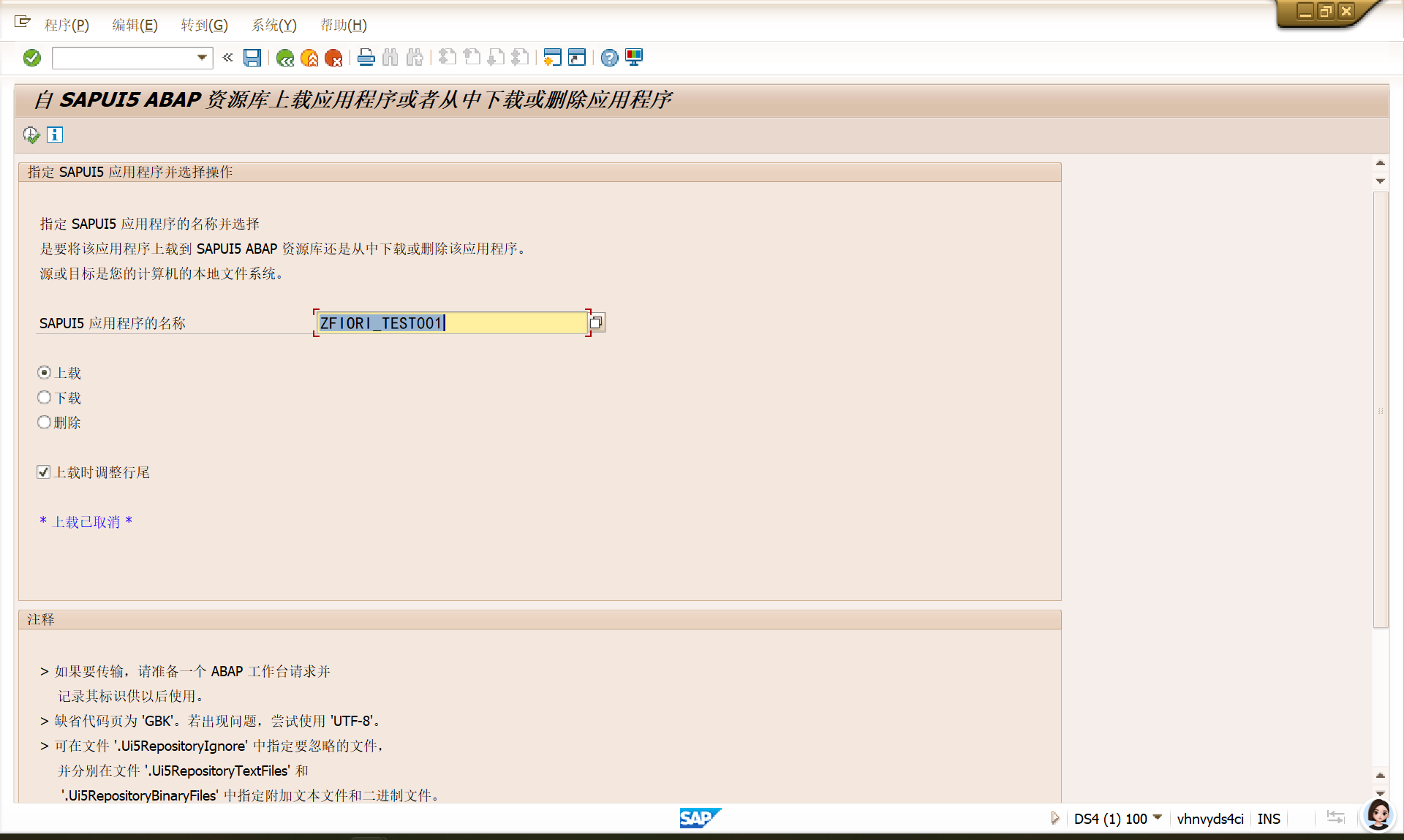
Task: Click the main scrollbar's bottom scroll-down arrow
Action: (x=1381, y=793)
